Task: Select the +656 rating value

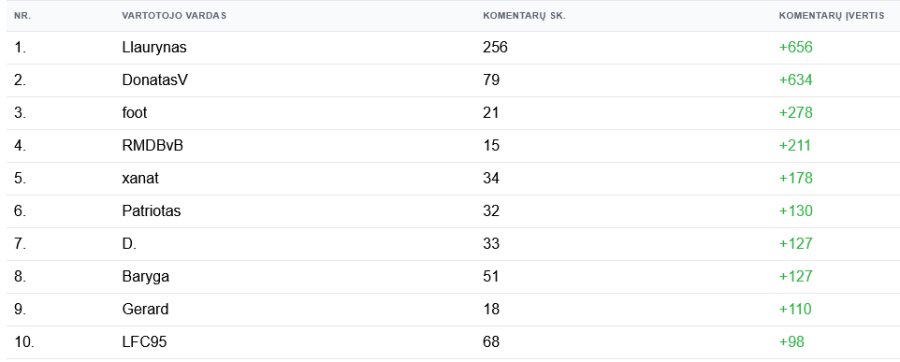Action: (x=796, y=47)
